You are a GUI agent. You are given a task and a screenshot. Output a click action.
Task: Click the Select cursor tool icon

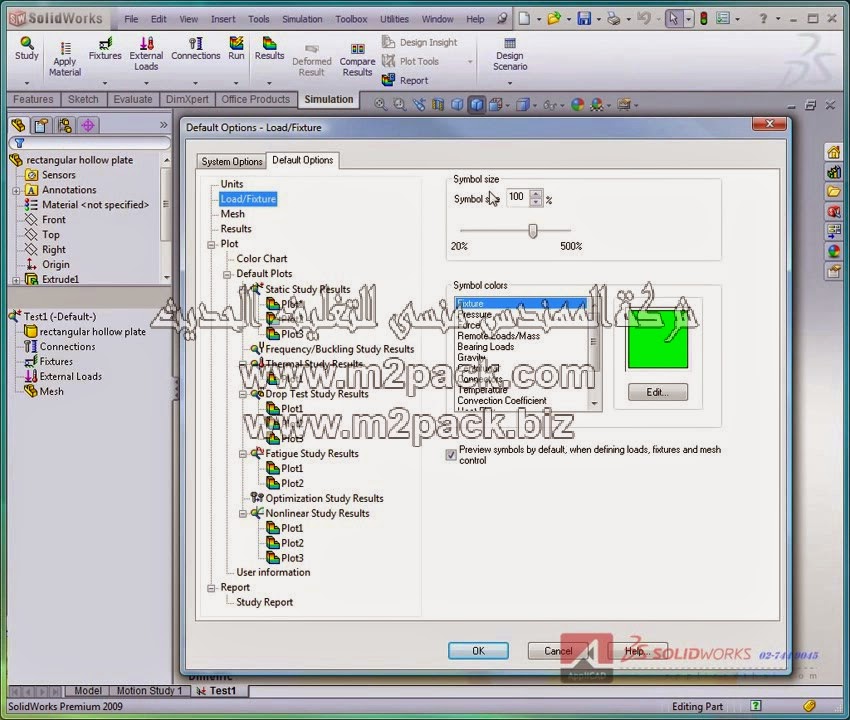(673, 18)
